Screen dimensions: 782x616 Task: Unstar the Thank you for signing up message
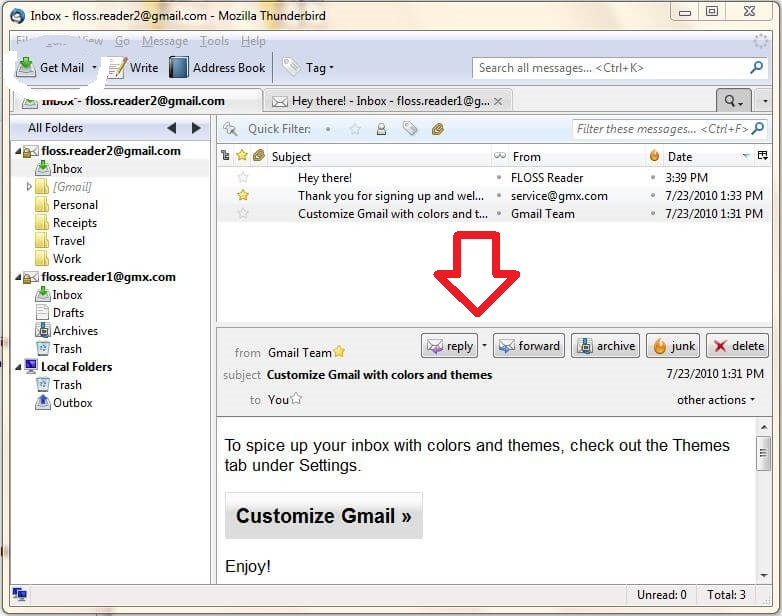point(243,195)
